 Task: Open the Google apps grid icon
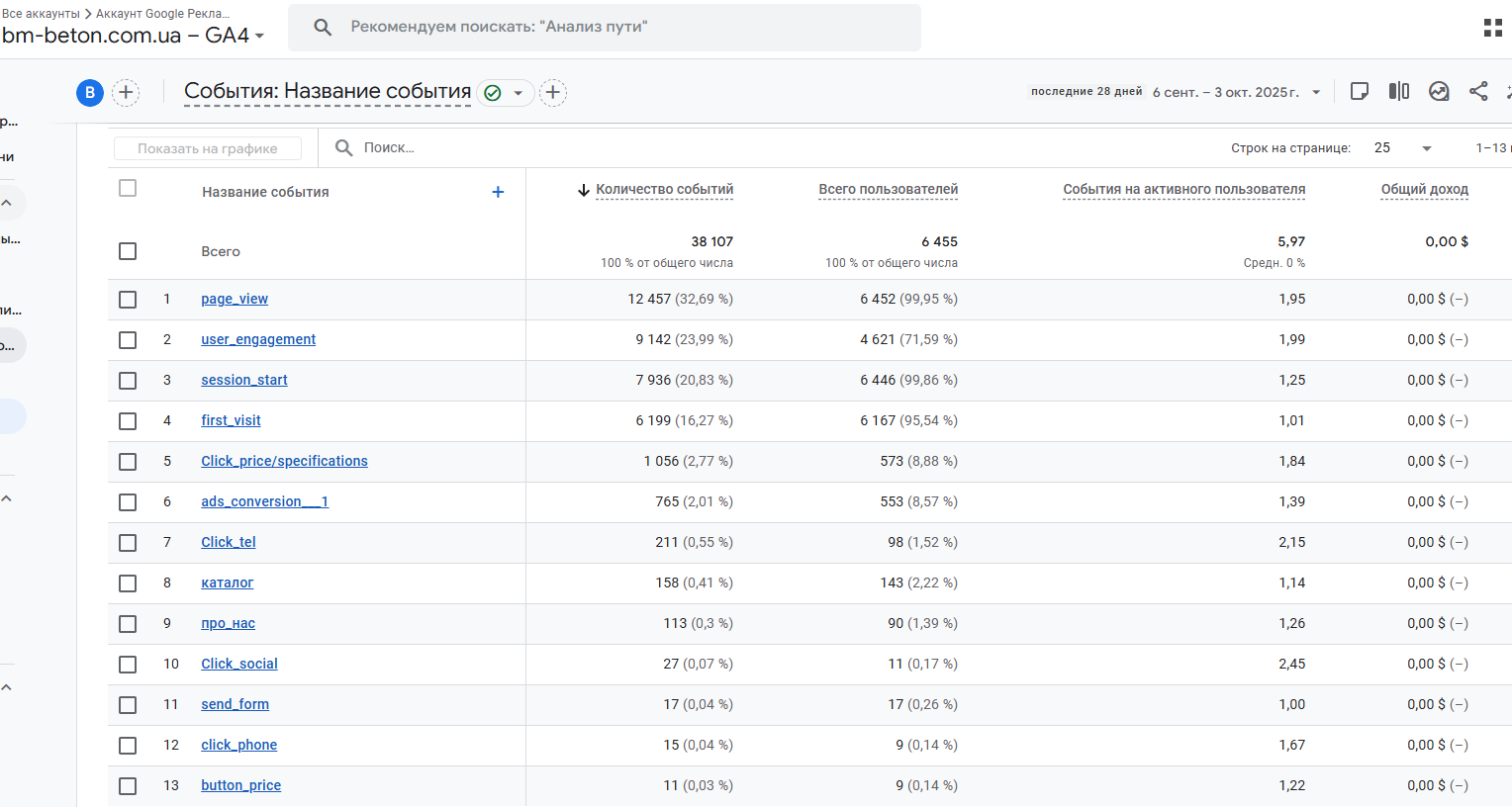tap(1493, 28)
